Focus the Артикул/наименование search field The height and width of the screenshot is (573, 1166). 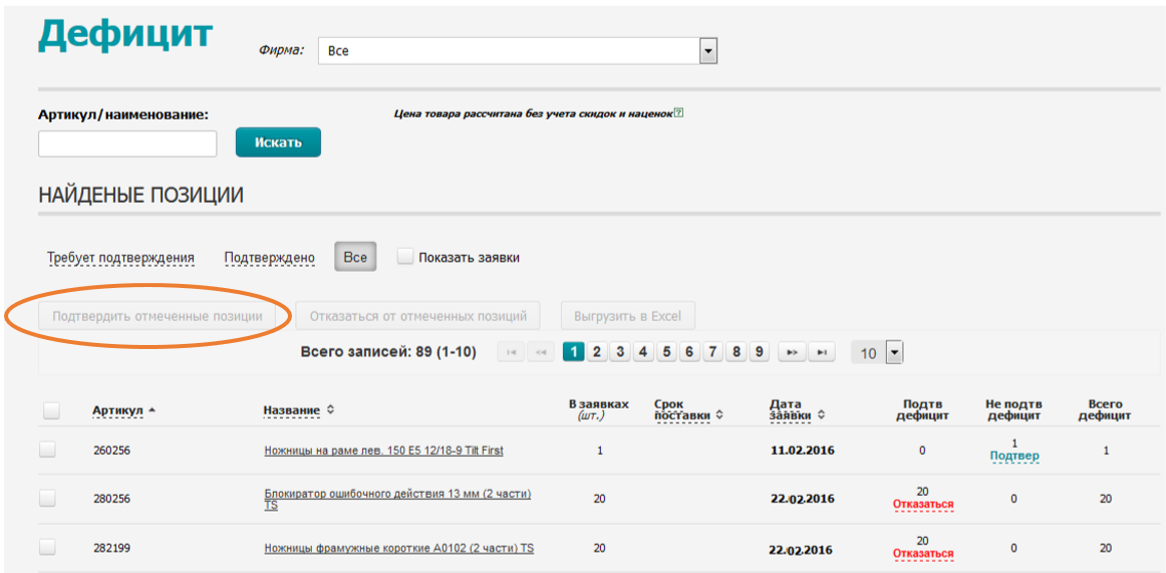pyautogui.click(x=127, y=143)
